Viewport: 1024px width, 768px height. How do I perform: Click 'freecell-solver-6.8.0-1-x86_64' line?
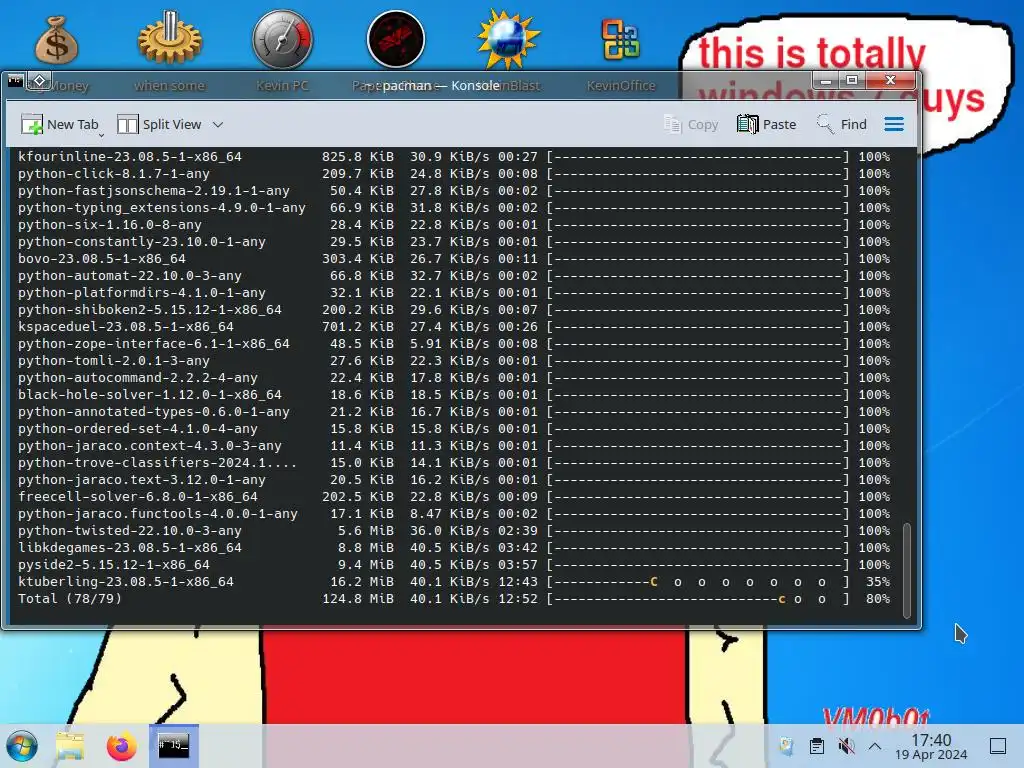click(138, 497)
